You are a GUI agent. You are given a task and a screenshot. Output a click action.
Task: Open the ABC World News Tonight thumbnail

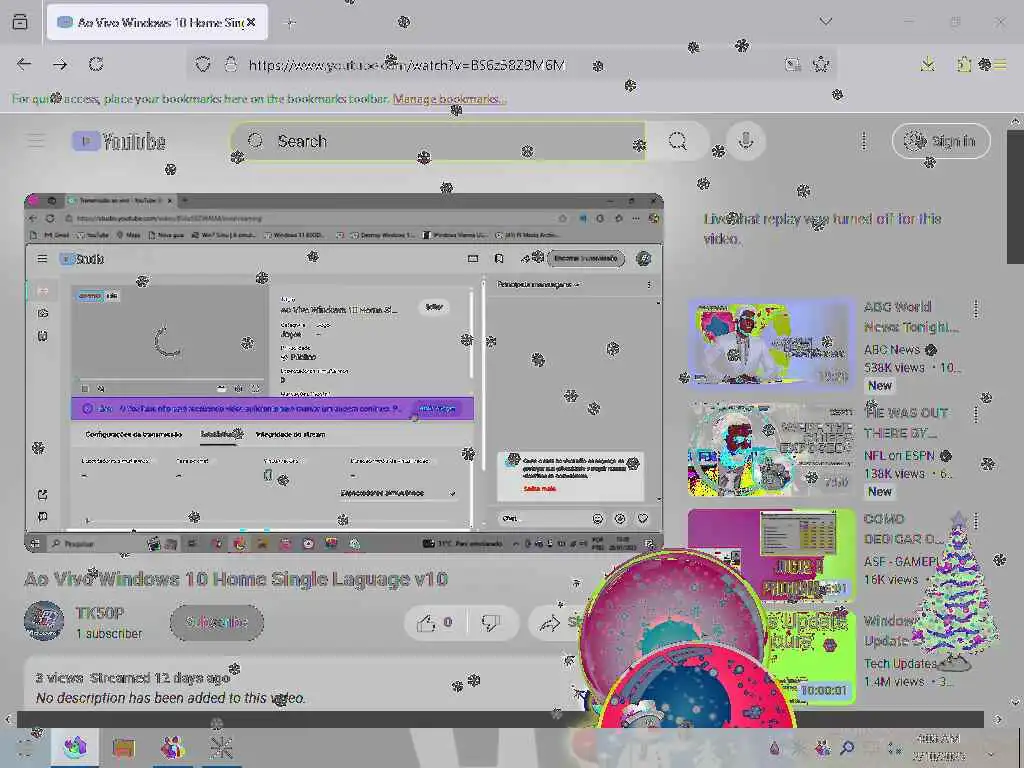point(771,343)
